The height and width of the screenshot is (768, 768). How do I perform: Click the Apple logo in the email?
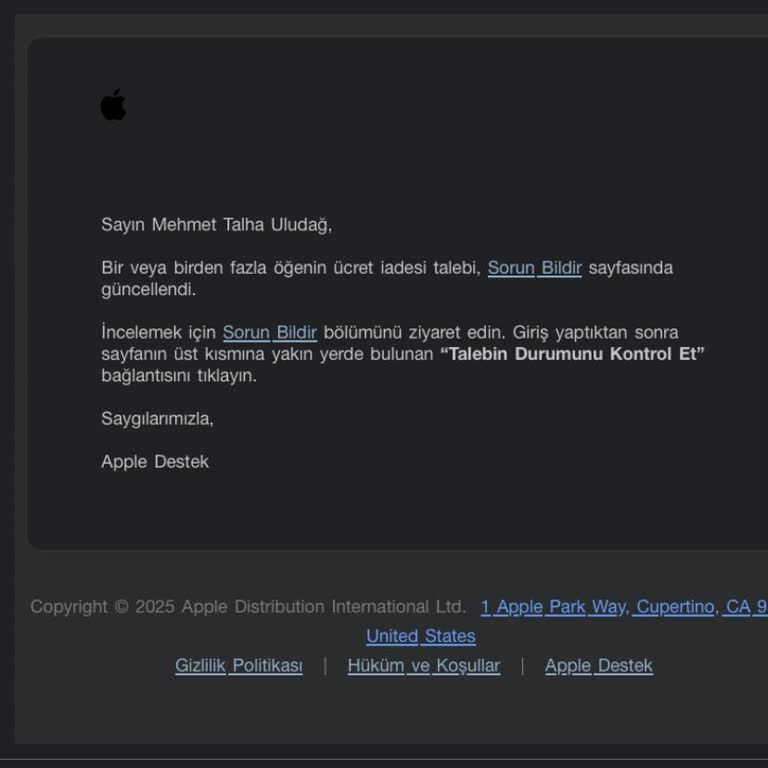(113, 104)
